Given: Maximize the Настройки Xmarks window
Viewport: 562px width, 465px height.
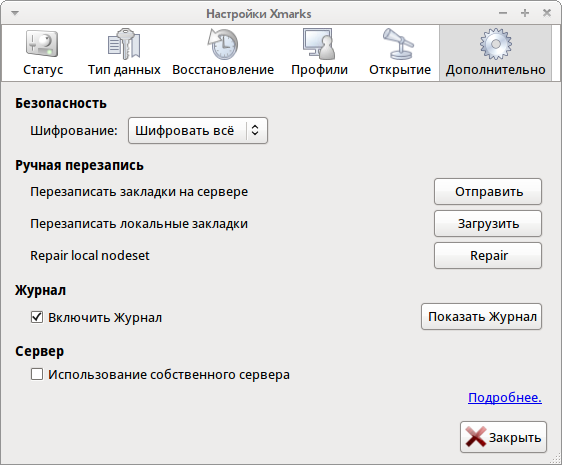Looking at the screenshot, I should 525,13.
